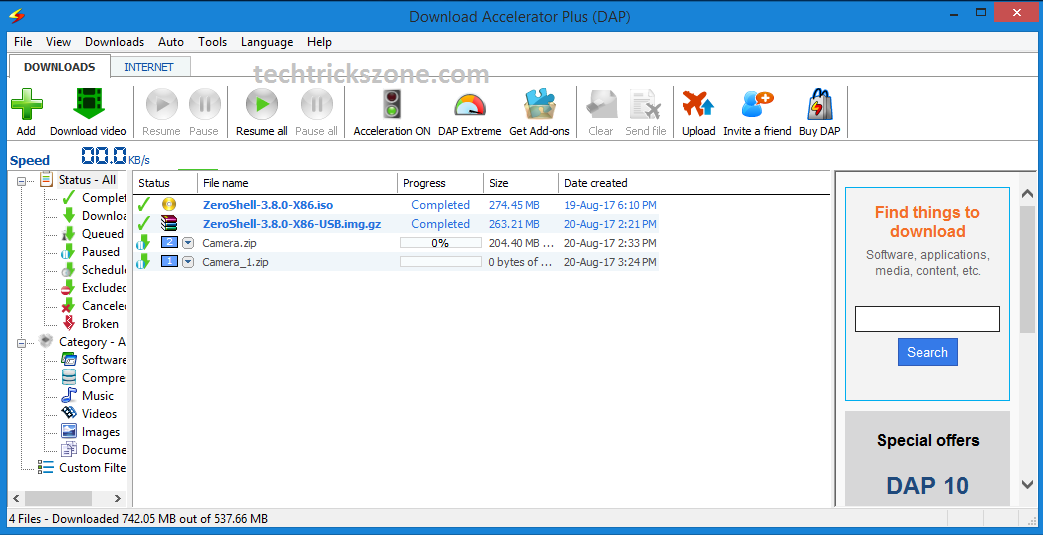Click the search input field
This screenshot has width=1043, height=535.
coord(927,319)
